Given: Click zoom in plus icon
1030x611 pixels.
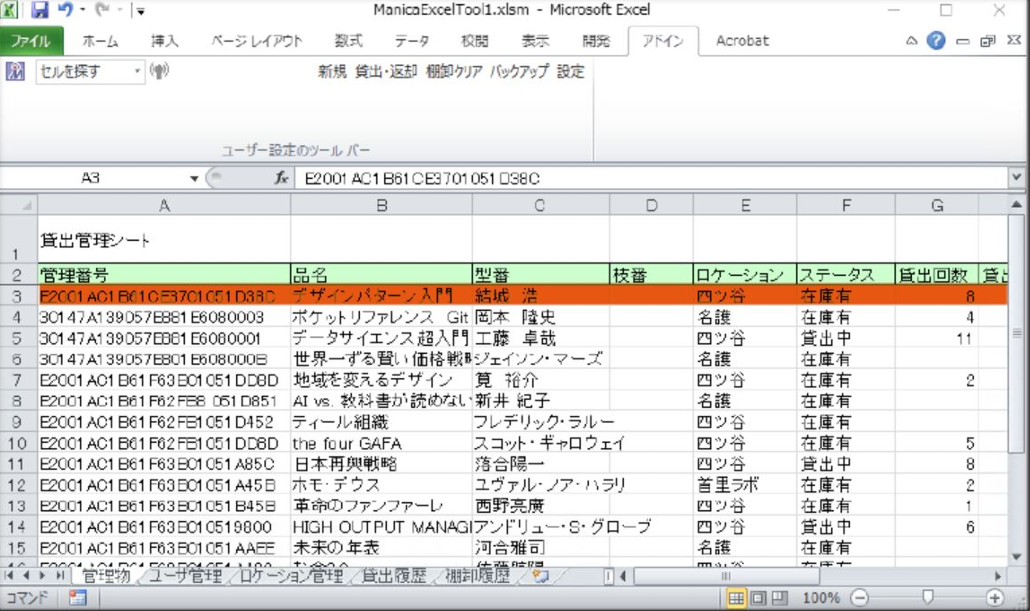Looking at the screenshot, I should pos(996,597).
